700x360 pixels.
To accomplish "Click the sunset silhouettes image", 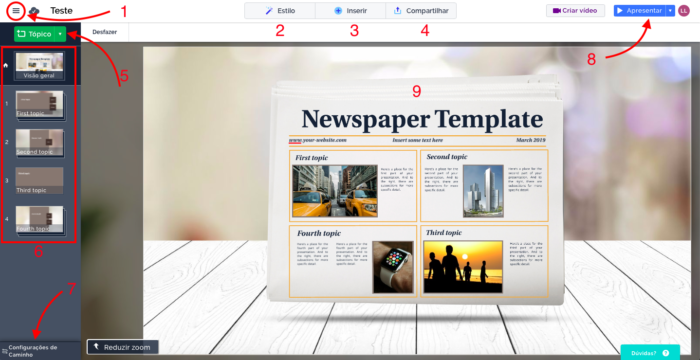I will tap(463, 267).
